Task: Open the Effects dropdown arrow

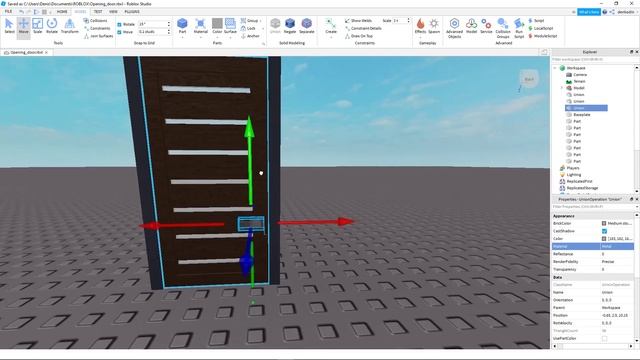Action: pos(420,38)
